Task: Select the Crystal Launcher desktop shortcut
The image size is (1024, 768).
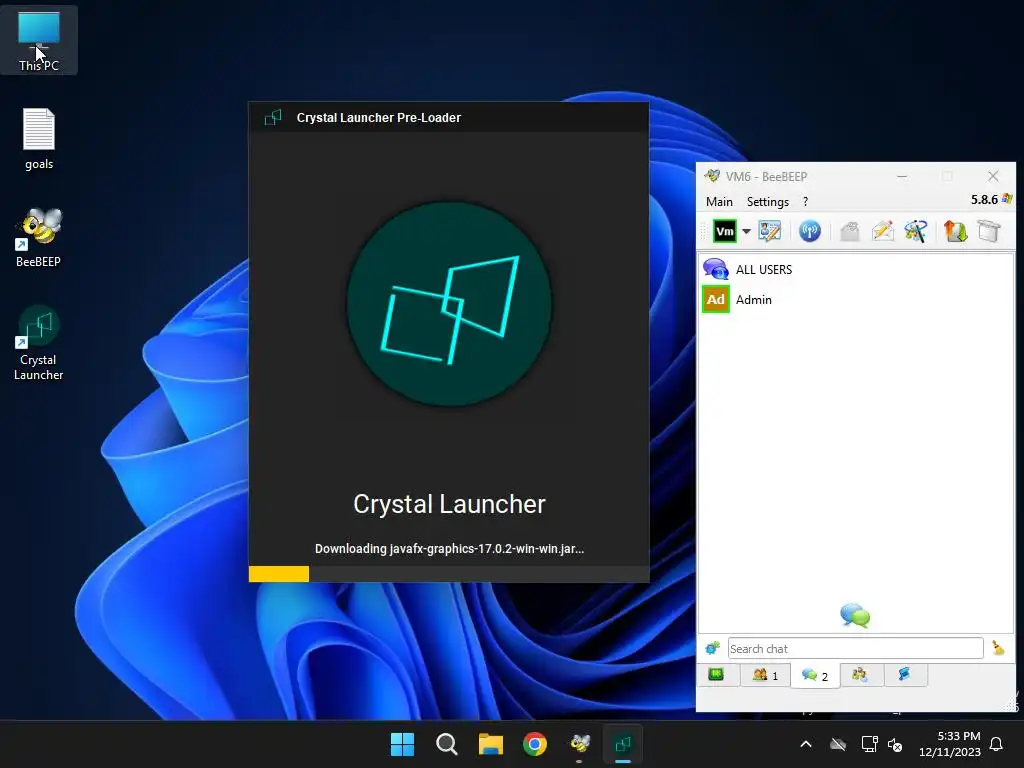Action: point(39,344)
